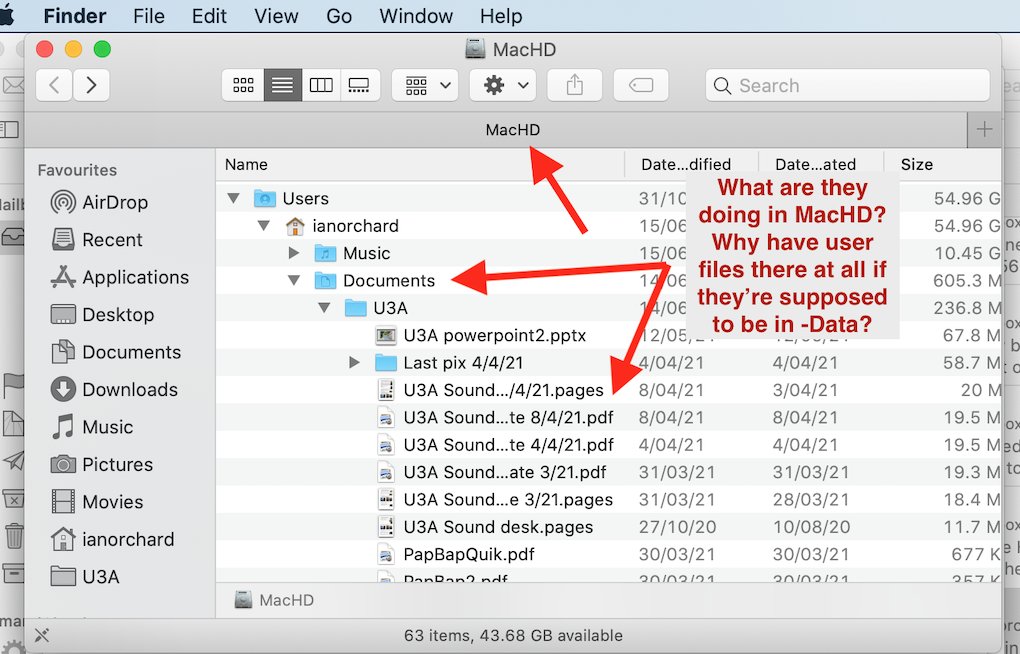Switch to icon view
The image size is (1020, 654).
point(243,85)
